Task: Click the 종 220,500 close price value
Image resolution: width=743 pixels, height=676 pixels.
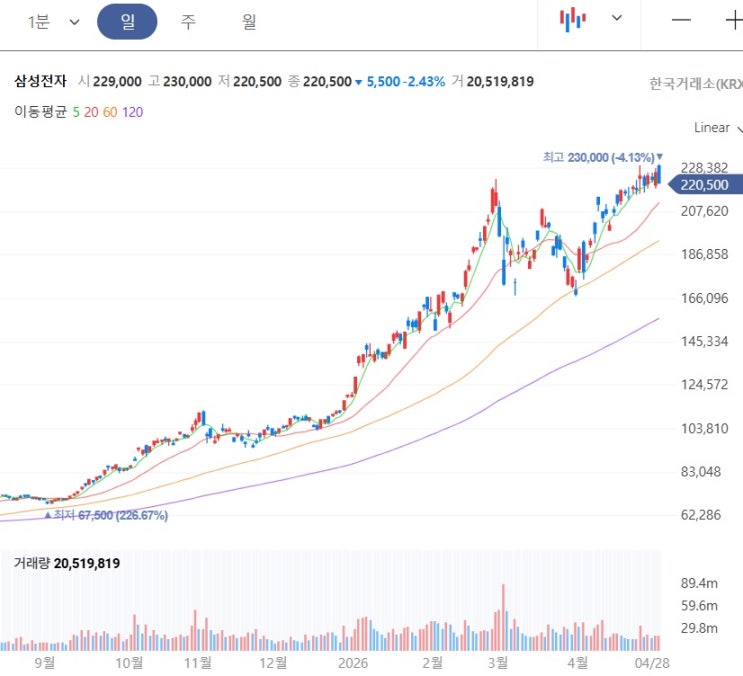Action: pos(320,81)
